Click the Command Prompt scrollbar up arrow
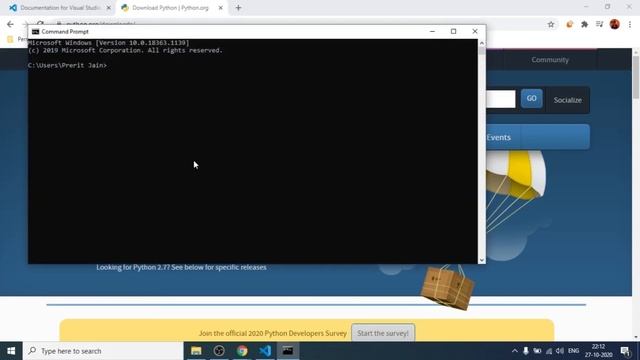 (482, 43)
